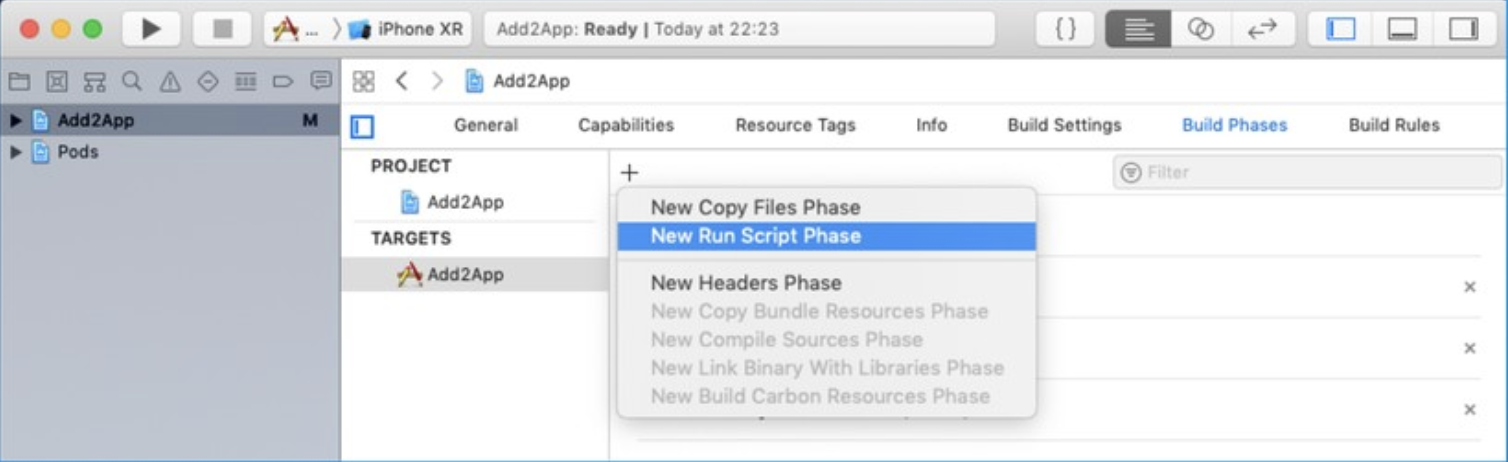Expand the Add2App project disclosure triangle
The image size is (1508, 462).
(x=15, y=121)
